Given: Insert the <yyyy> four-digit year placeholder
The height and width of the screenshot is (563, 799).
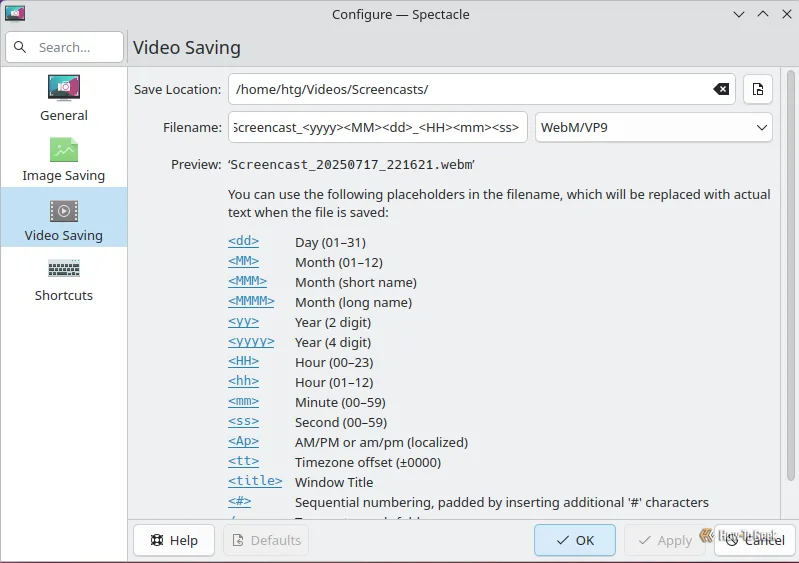Looking at the screenshot, I should click(251, 341).
